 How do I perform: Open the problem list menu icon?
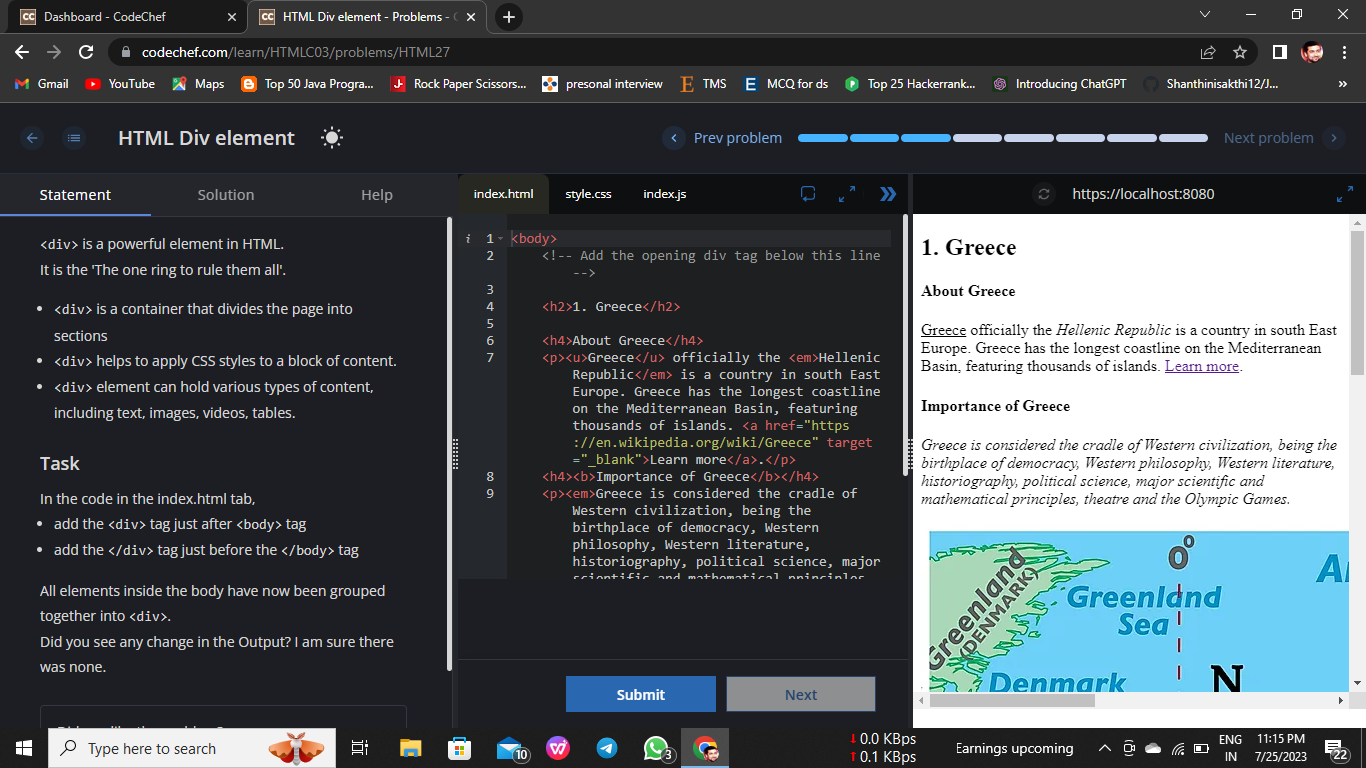74,138
